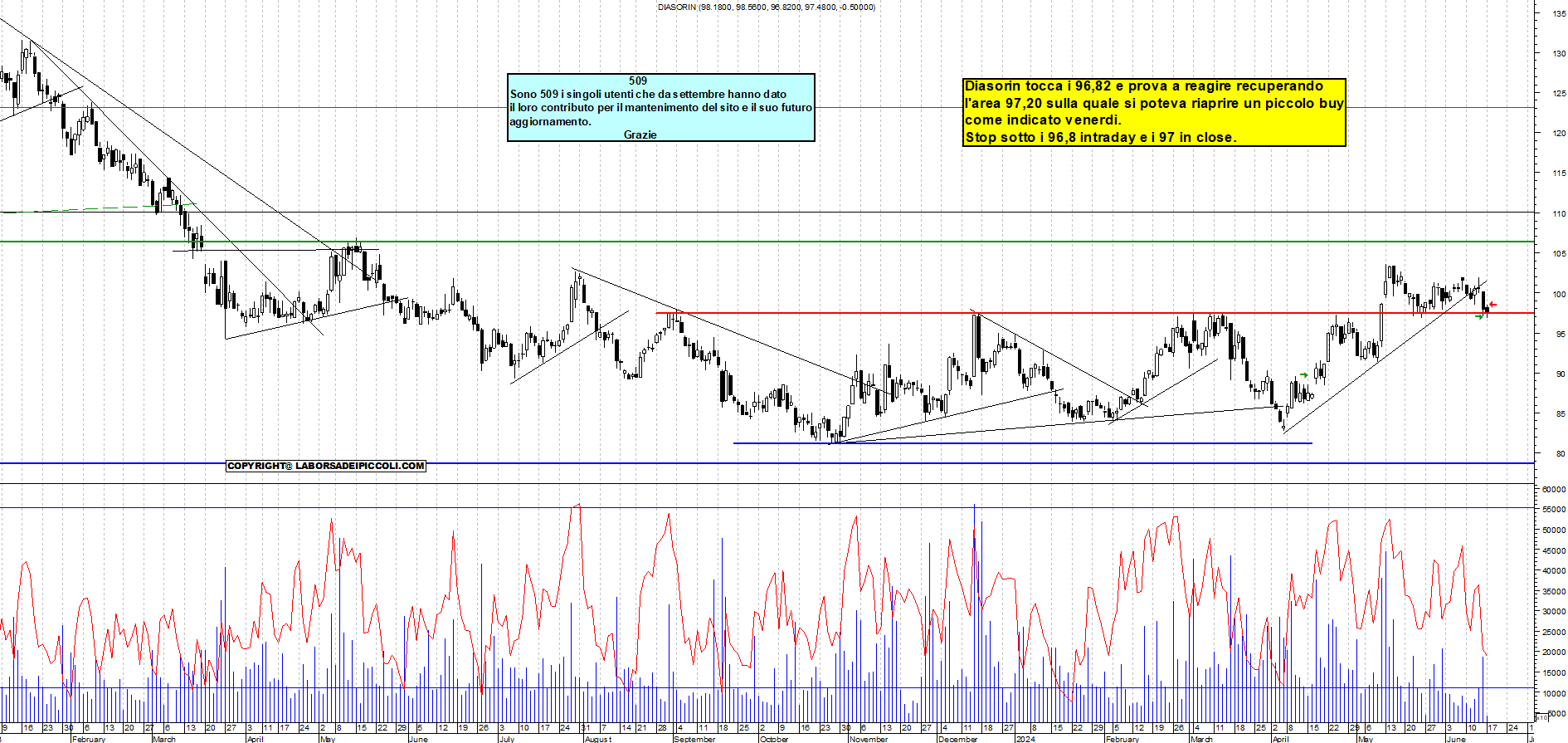
Task: Click price axis label 80
Action: (x=1561, y=454)
